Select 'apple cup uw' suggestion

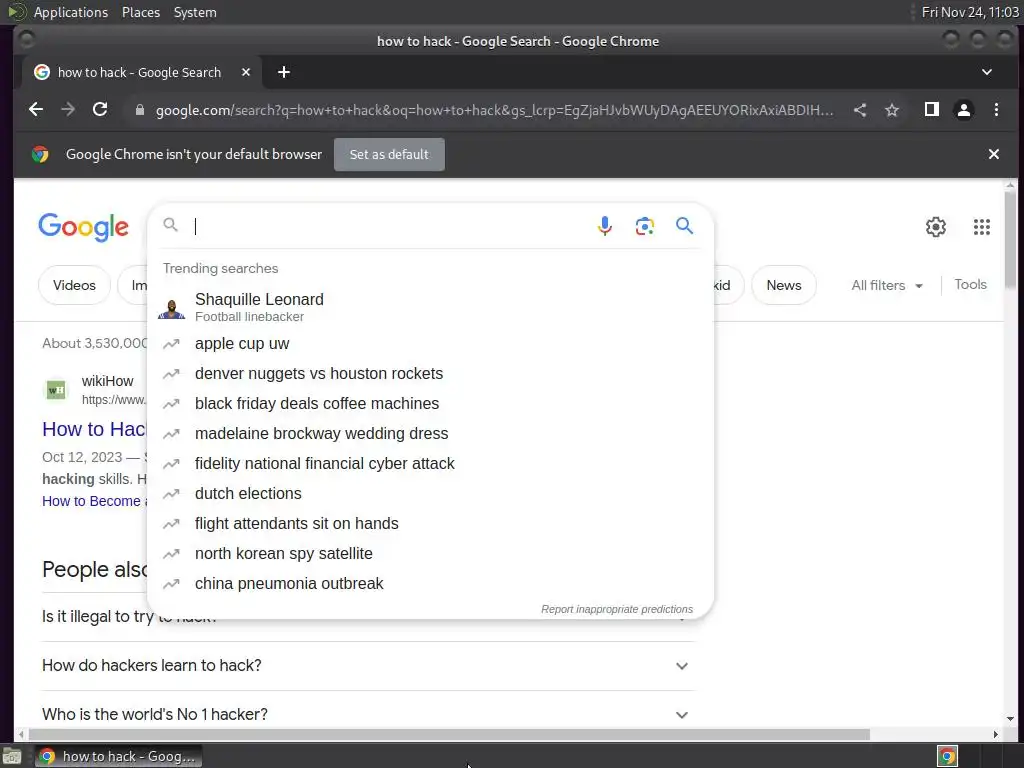(x=430, y=344)
